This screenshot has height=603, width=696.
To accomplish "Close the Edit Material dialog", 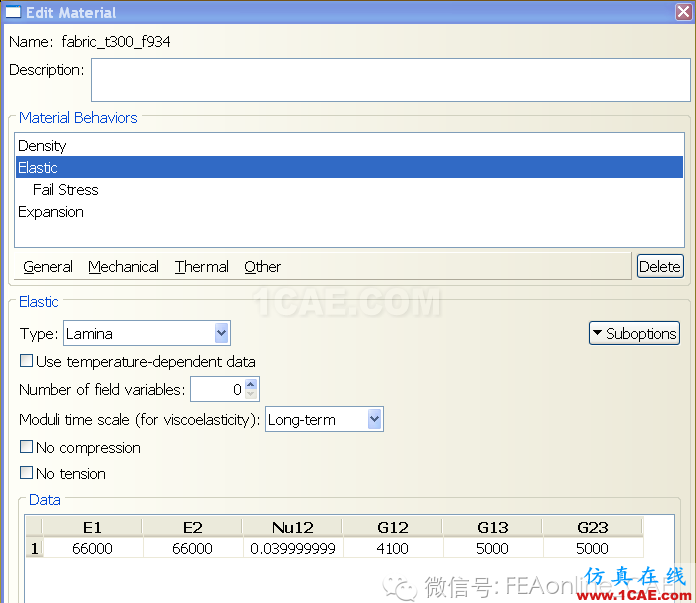I will (684, 12).
